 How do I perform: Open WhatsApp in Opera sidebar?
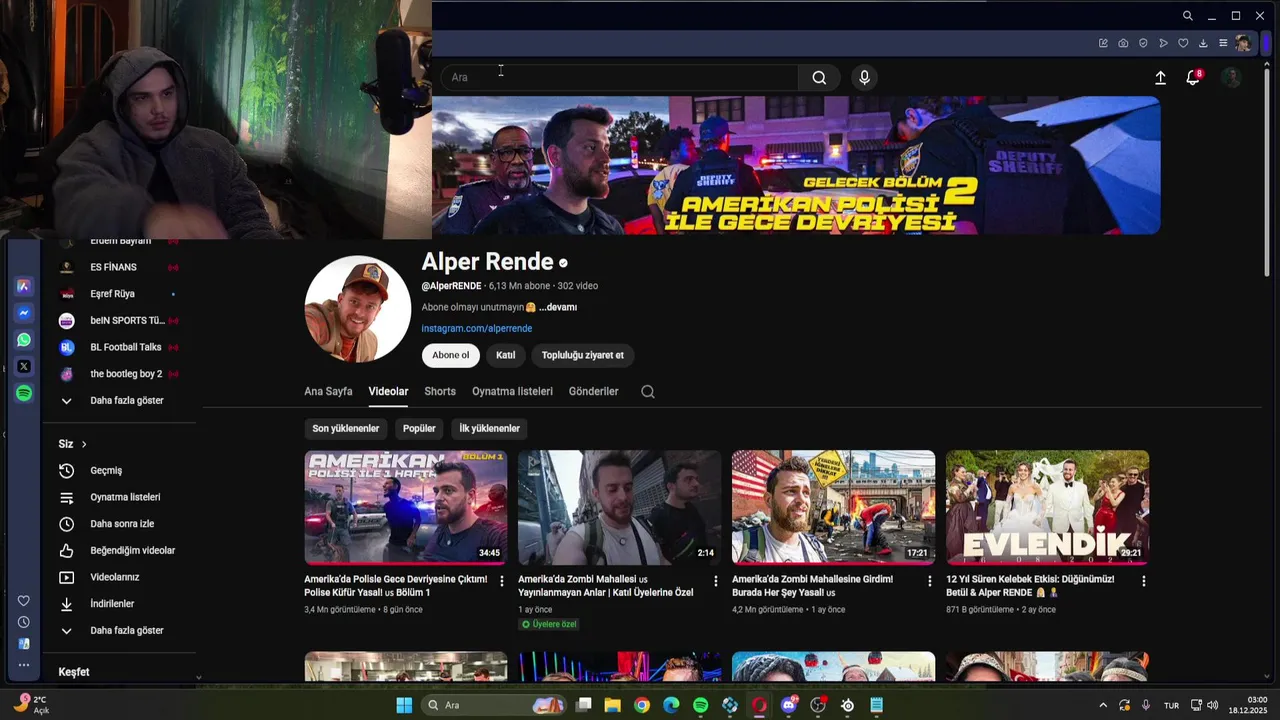pyautogui.click(x=24, y=340)
